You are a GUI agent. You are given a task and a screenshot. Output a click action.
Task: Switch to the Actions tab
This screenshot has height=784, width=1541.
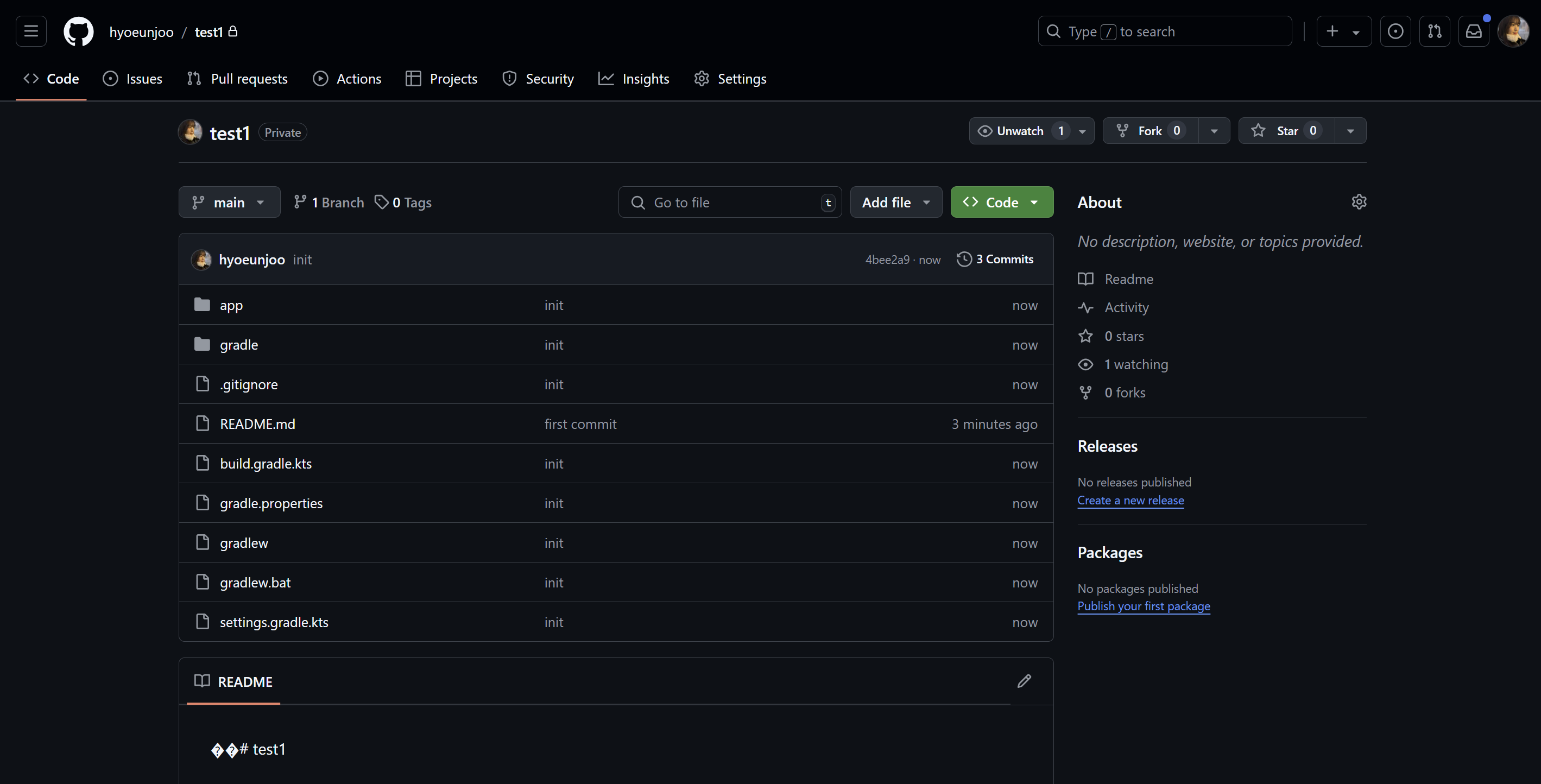point(347,79)
